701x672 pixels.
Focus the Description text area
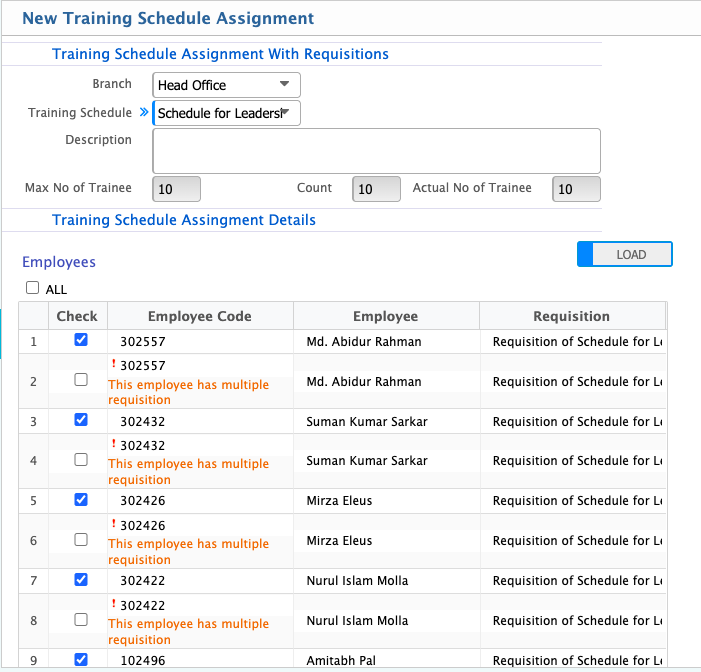point(376,151)
